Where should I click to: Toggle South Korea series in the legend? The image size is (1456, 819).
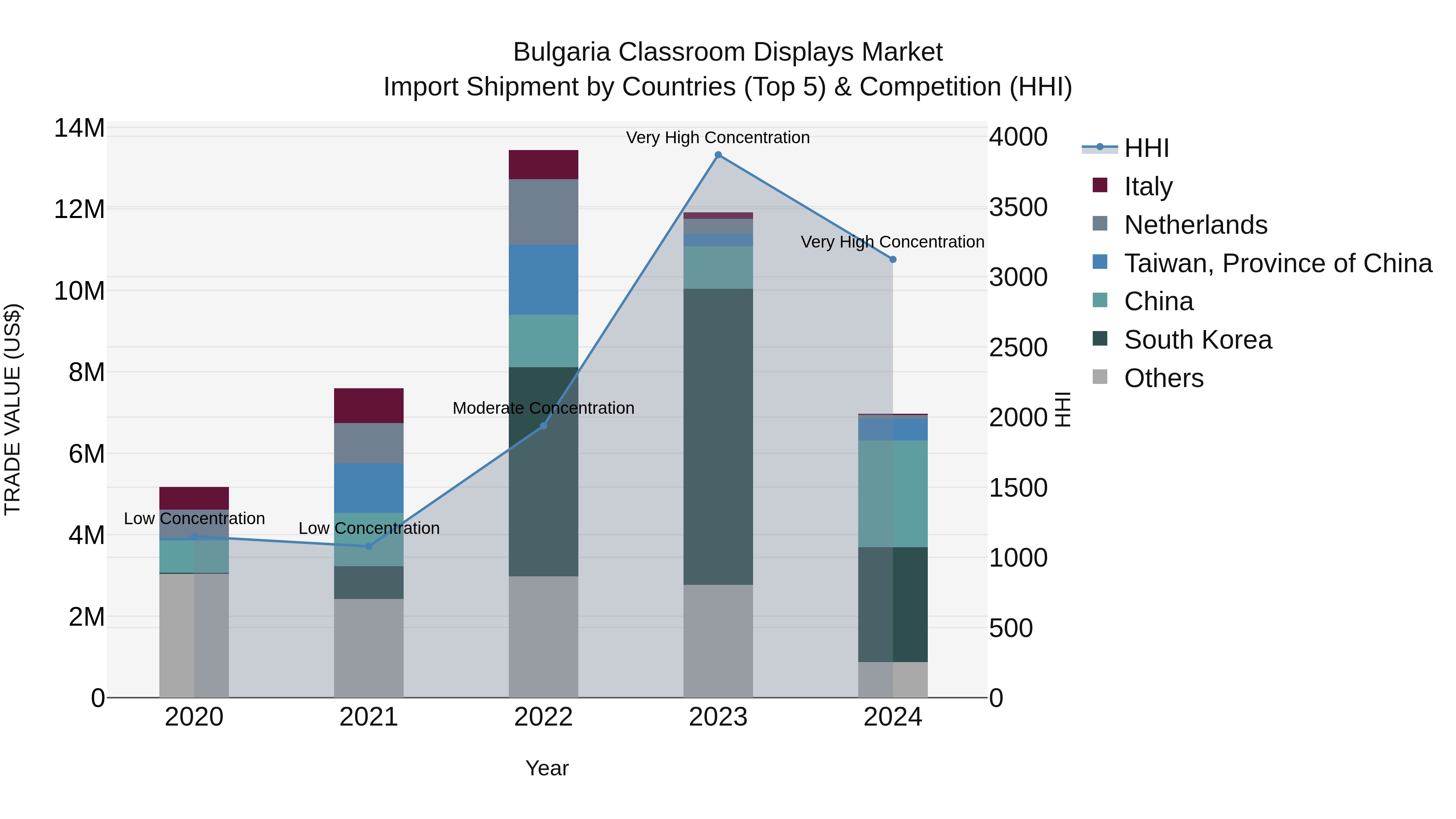tap(1183, 340)
